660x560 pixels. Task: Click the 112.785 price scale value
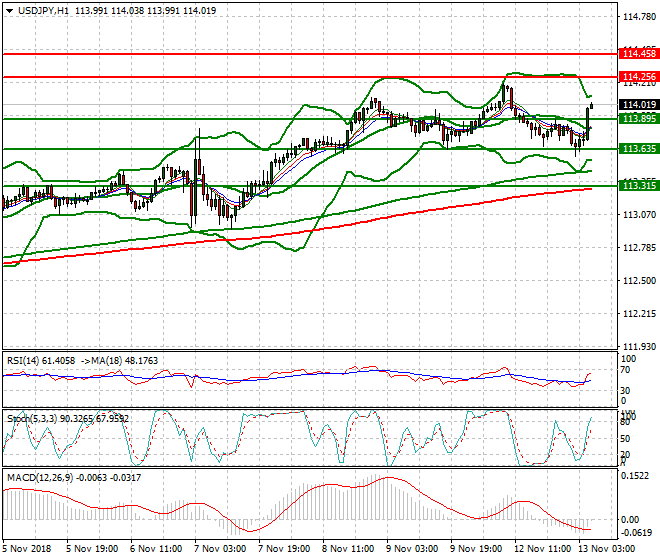[x=639, y=248]
